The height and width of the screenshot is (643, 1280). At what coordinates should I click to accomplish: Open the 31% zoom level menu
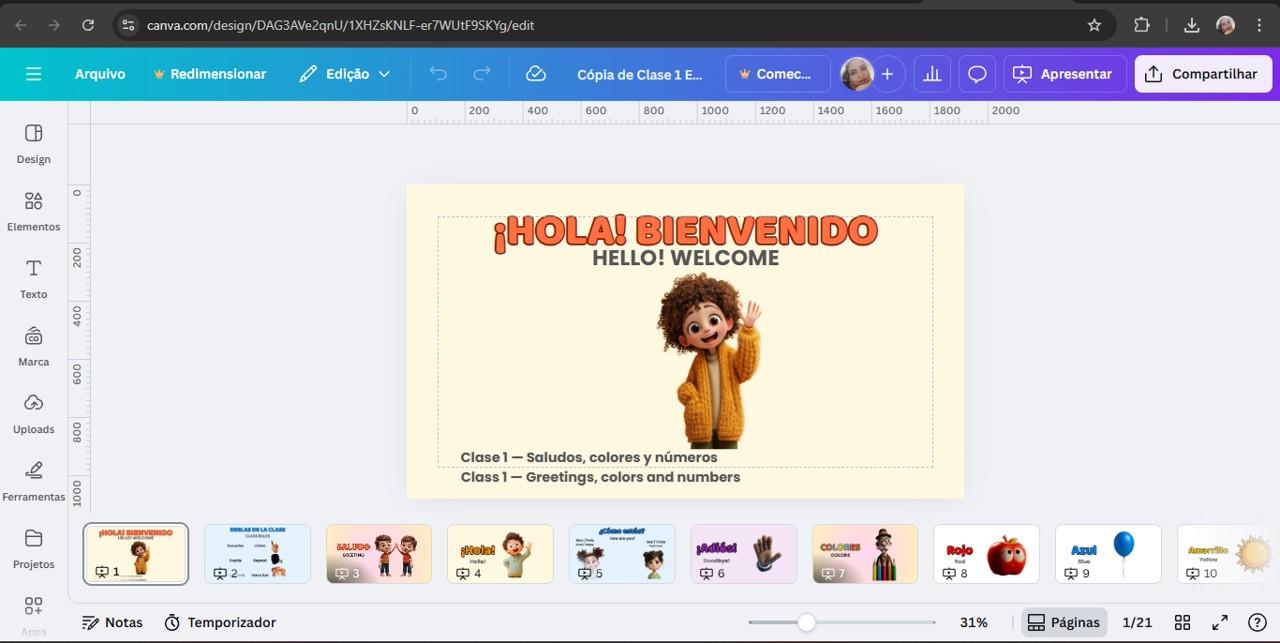(973, 622)
